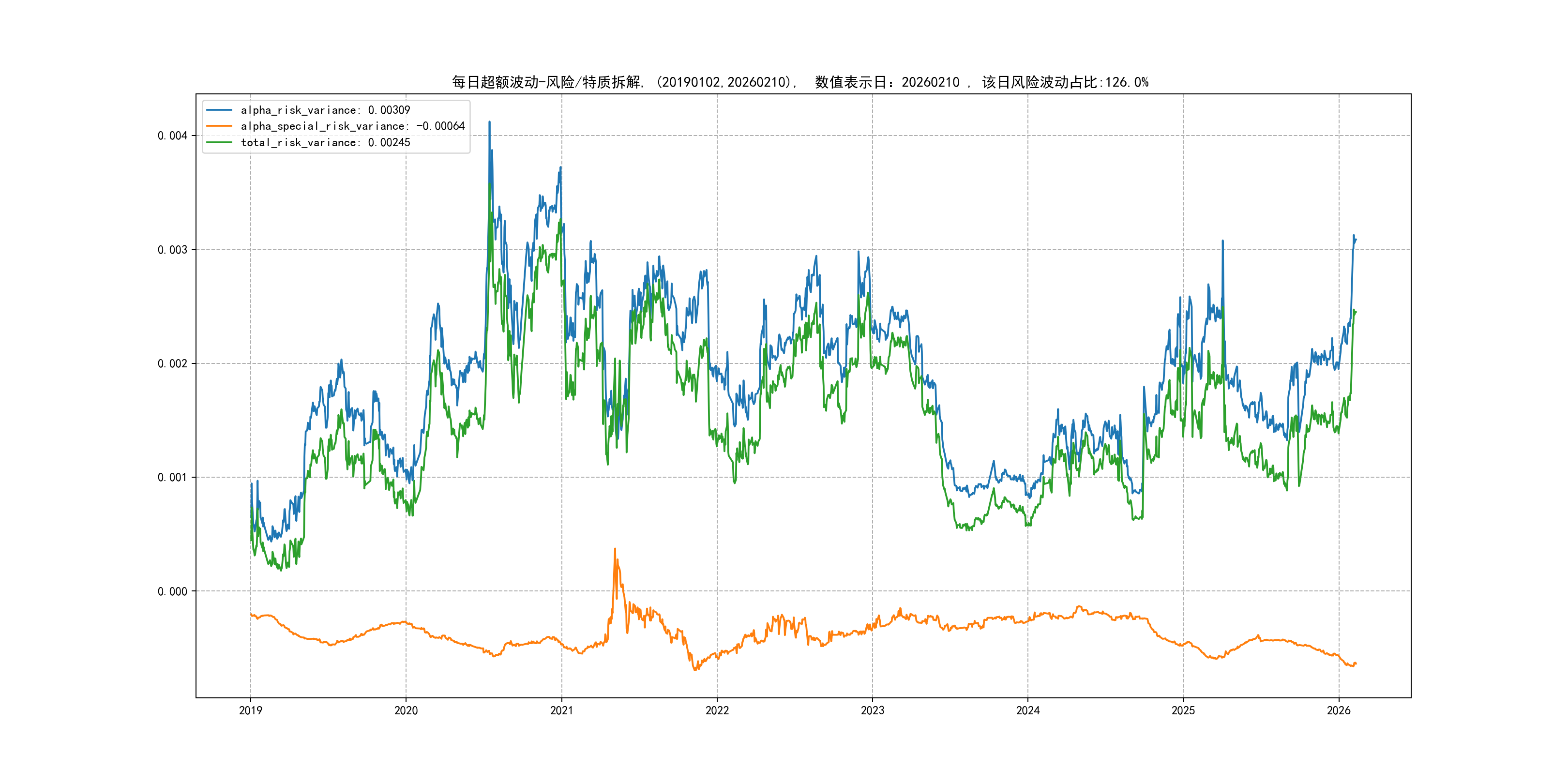Click the 2021 x-axis tick label
1568x784 pixels.
tap(561, 710)
